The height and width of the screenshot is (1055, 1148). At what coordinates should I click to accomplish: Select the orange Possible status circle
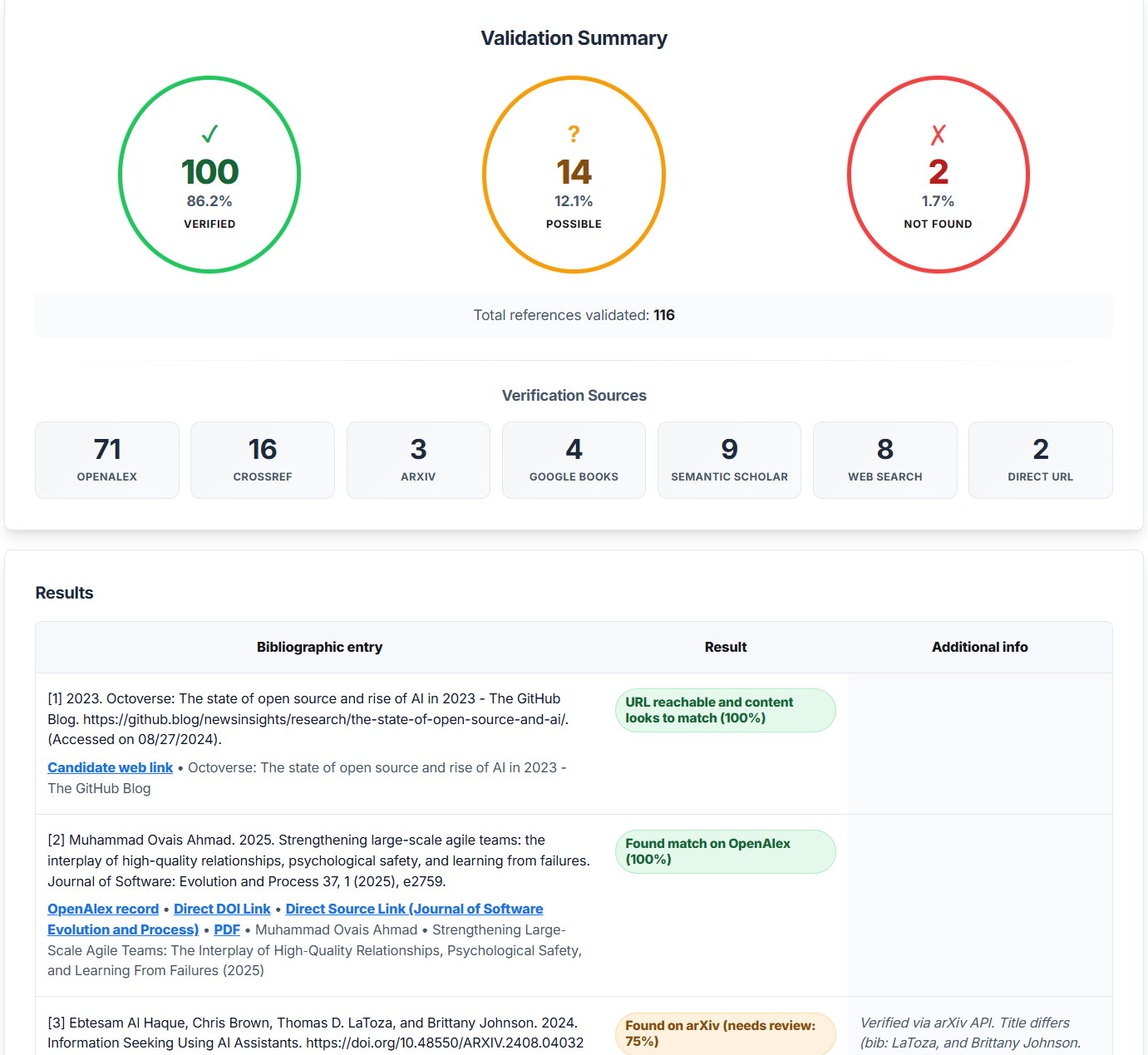[x=574, y=173]
